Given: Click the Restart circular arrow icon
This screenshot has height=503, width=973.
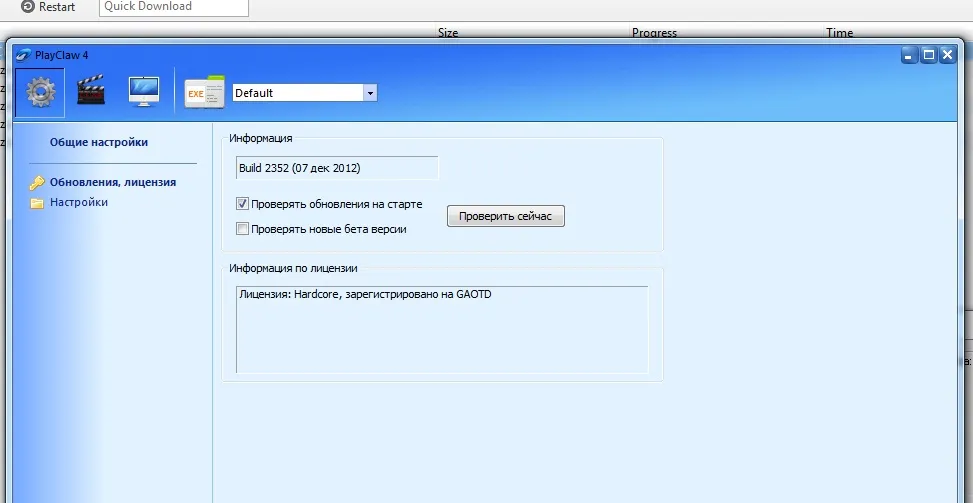Looking at the screenshot, I should pos(27,7).
